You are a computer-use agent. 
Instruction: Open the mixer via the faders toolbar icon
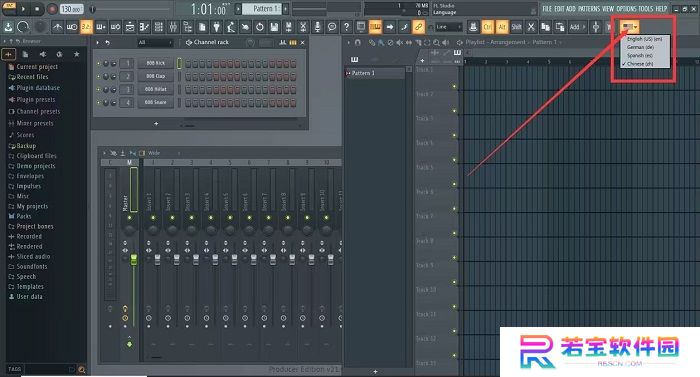pos(173,27)
